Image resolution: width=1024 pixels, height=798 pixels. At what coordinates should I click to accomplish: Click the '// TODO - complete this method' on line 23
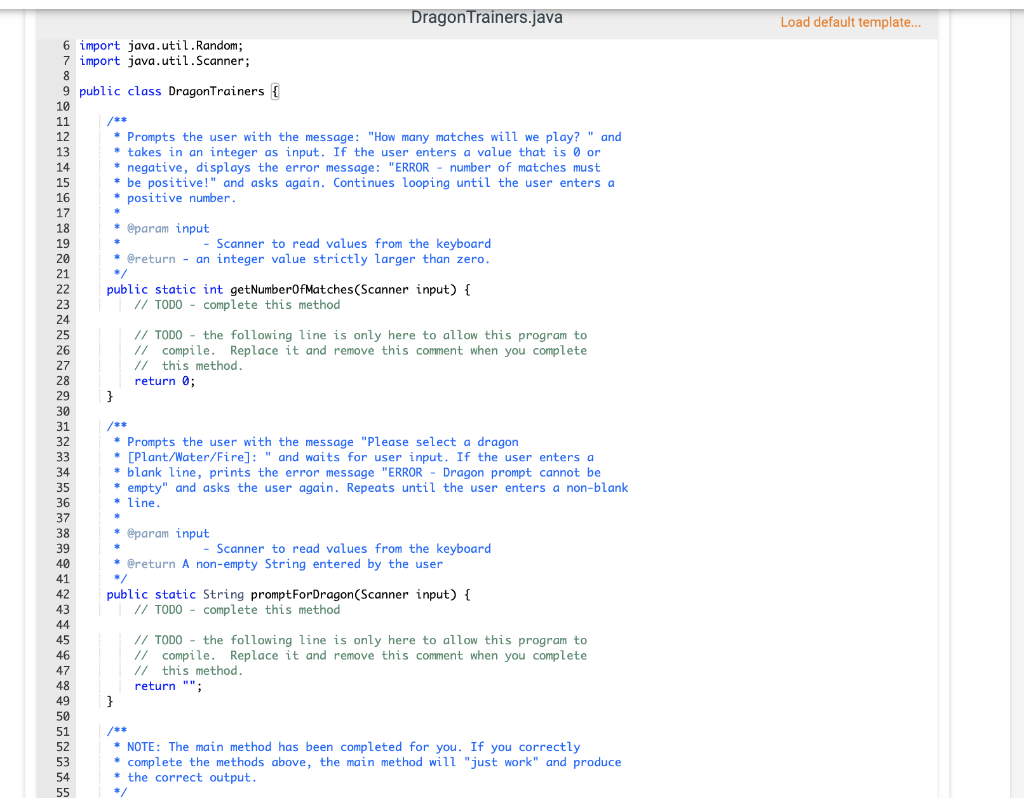tap(237, 305)
